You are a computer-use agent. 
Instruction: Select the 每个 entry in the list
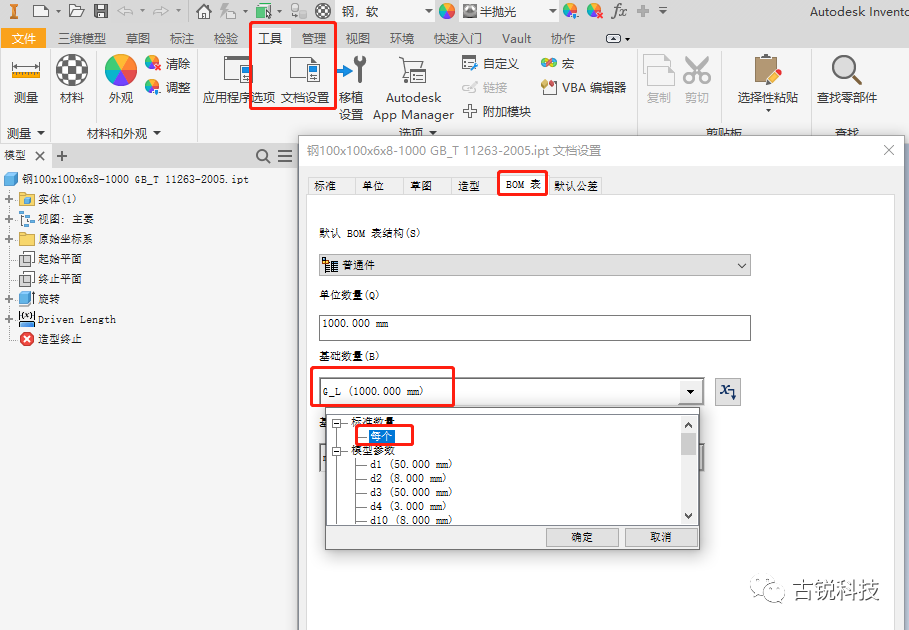(381, 436)
